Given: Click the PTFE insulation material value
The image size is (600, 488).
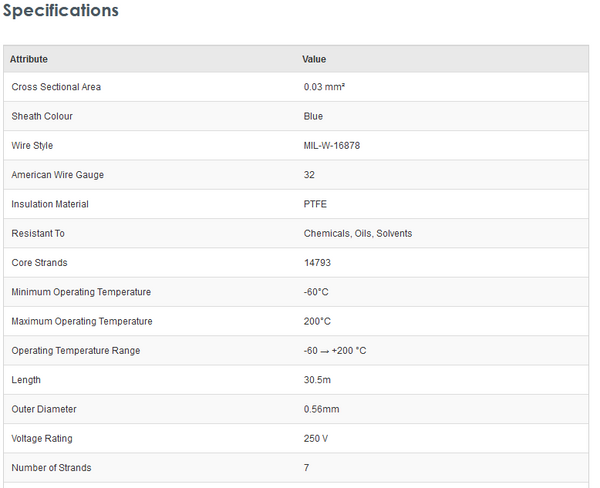Looking at the screenshot, I should point(315,204).
